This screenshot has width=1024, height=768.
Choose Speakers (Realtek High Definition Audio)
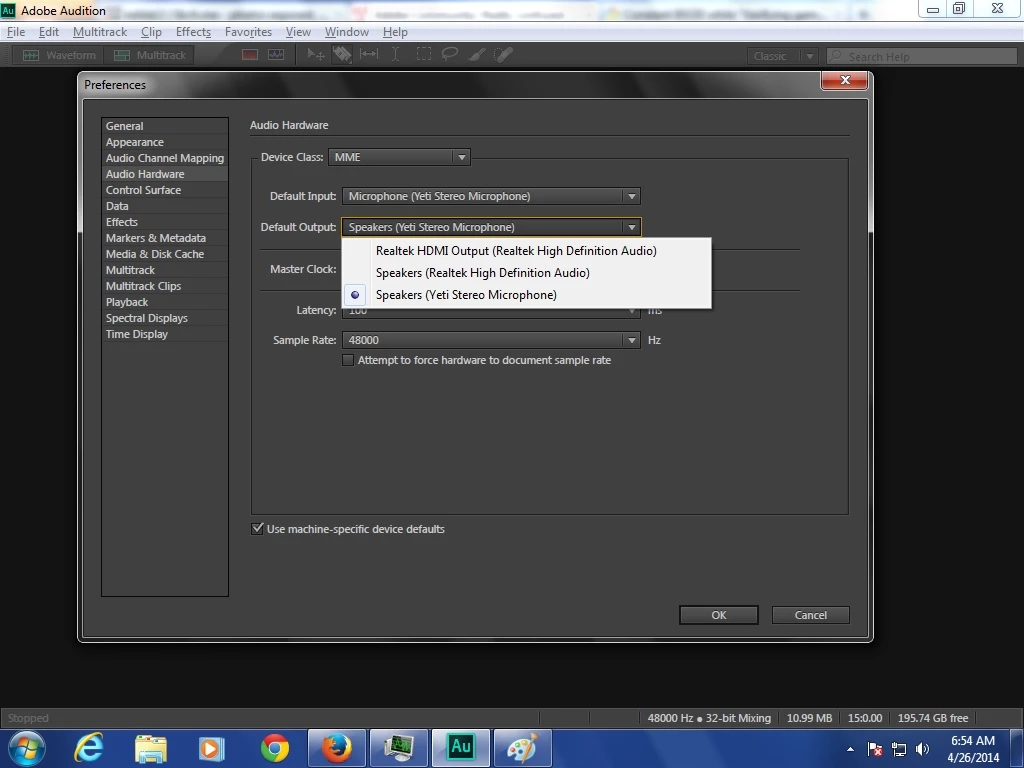pyautogui.click(x=526, y=273)
